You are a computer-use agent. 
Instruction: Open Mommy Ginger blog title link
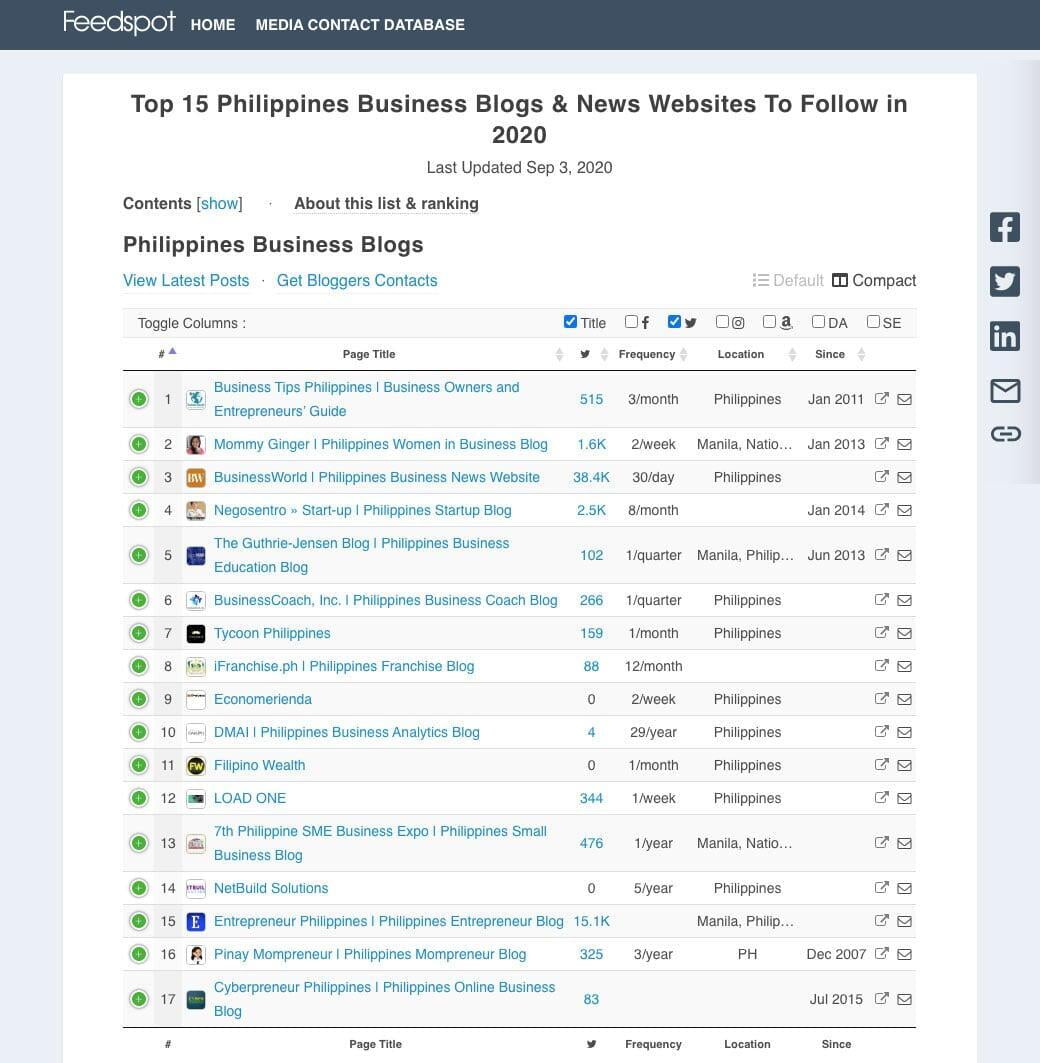point(380,444)
